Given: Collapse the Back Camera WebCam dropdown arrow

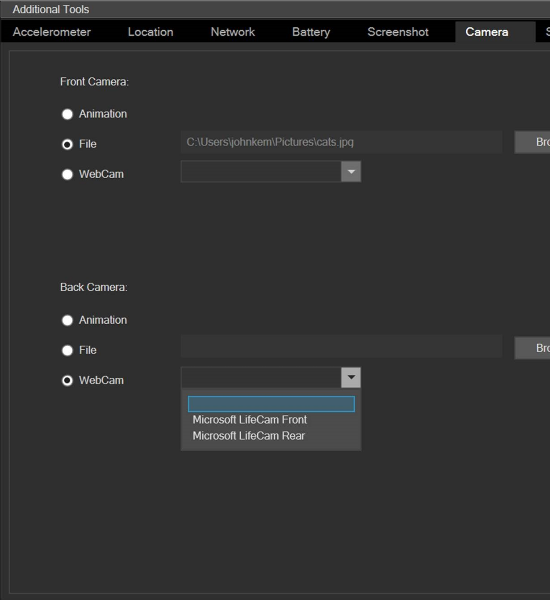Looking at the screenshot, I should pos(351,378).
